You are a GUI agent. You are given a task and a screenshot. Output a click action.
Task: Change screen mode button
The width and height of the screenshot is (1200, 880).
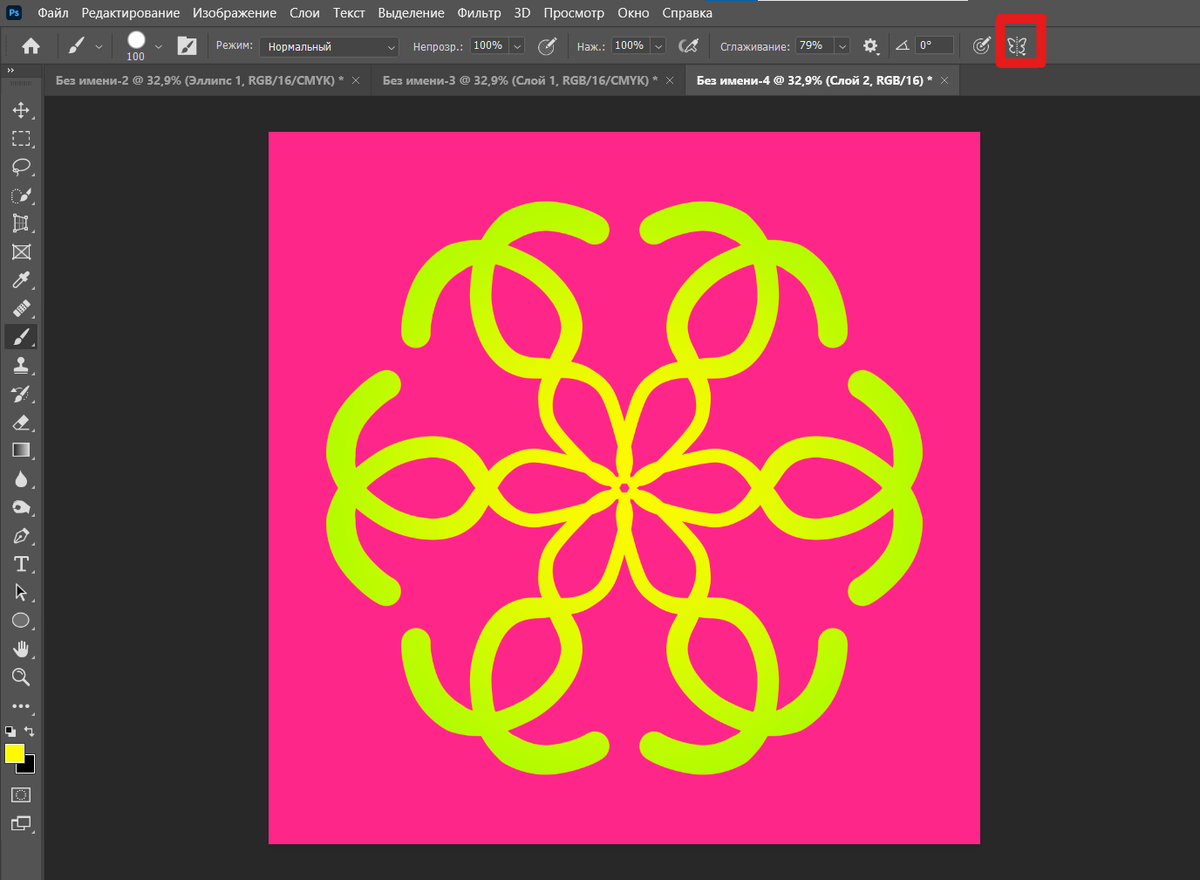click(x=21, y=824)
